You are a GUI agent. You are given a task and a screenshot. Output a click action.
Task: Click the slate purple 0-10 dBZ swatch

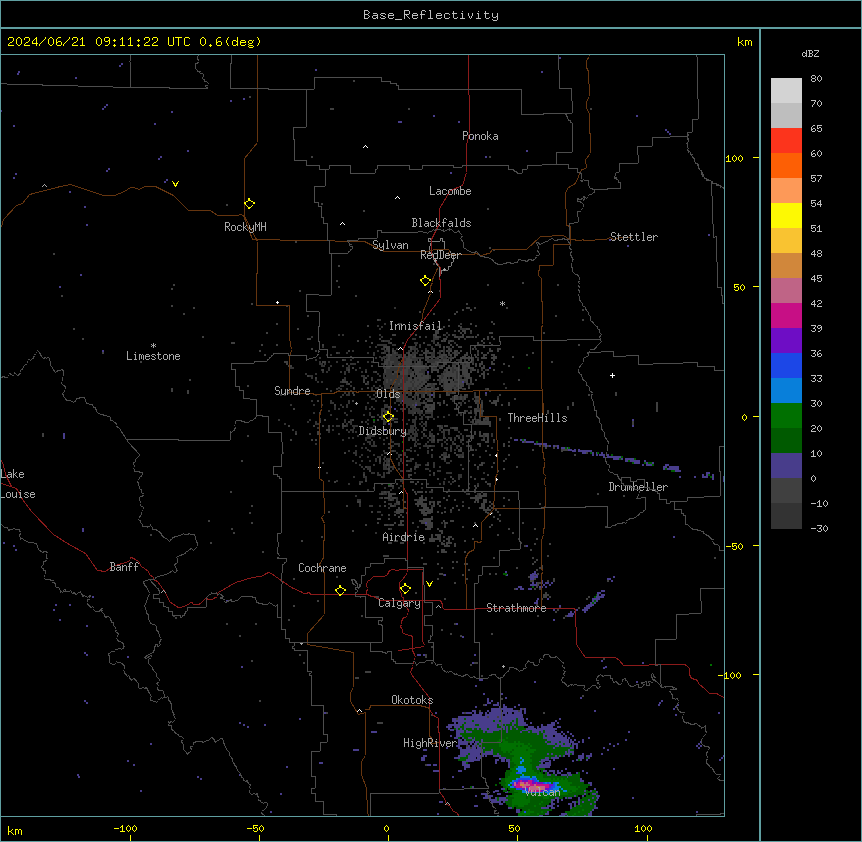tap(786, 466)
